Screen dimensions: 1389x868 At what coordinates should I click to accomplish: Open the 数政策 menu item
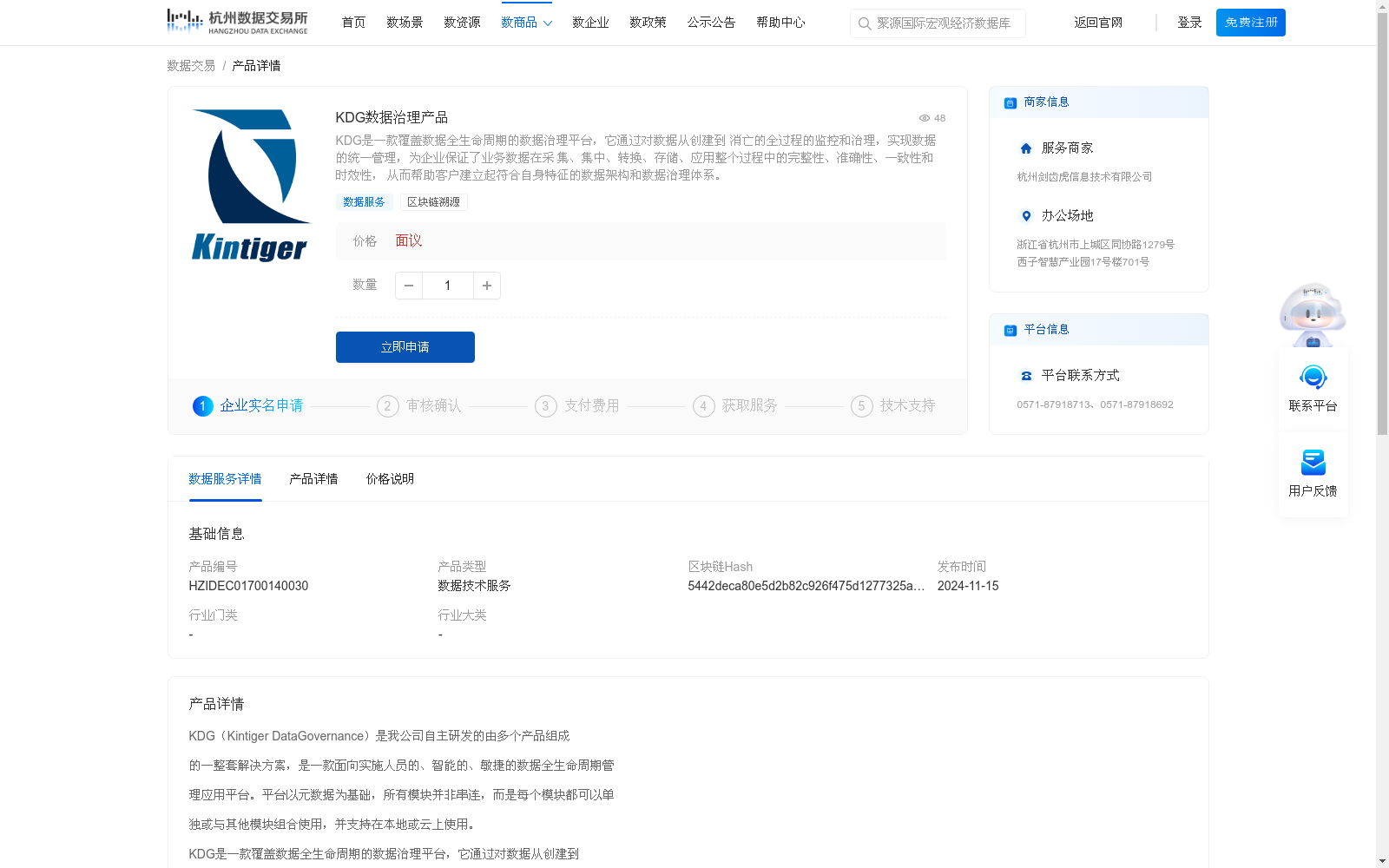point(648,23)
